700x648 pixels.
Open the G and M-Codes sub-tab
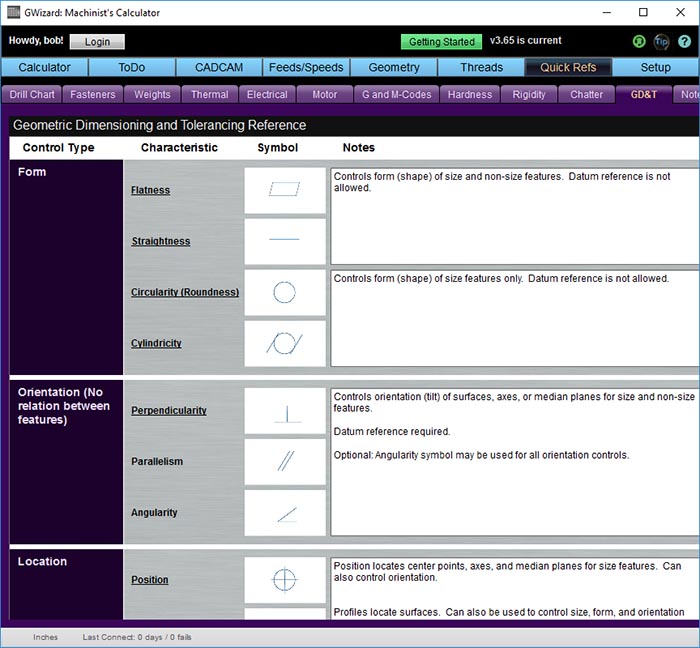(x=396, y=95)
